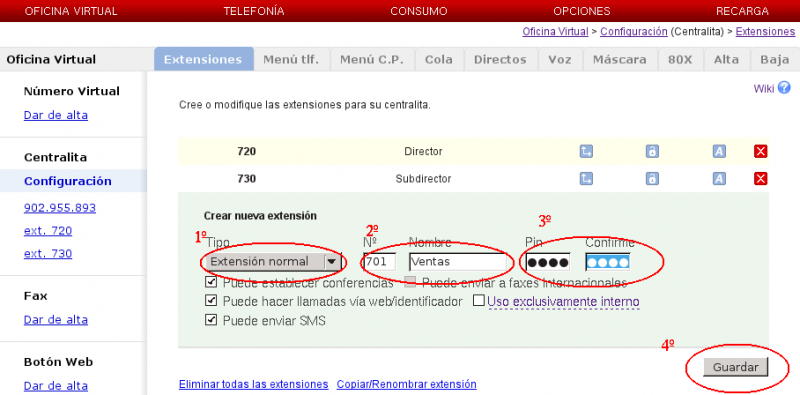Click the Configuración breadcrumb link
This screenshot has height=395, width=800.
[x=634, y=32]
